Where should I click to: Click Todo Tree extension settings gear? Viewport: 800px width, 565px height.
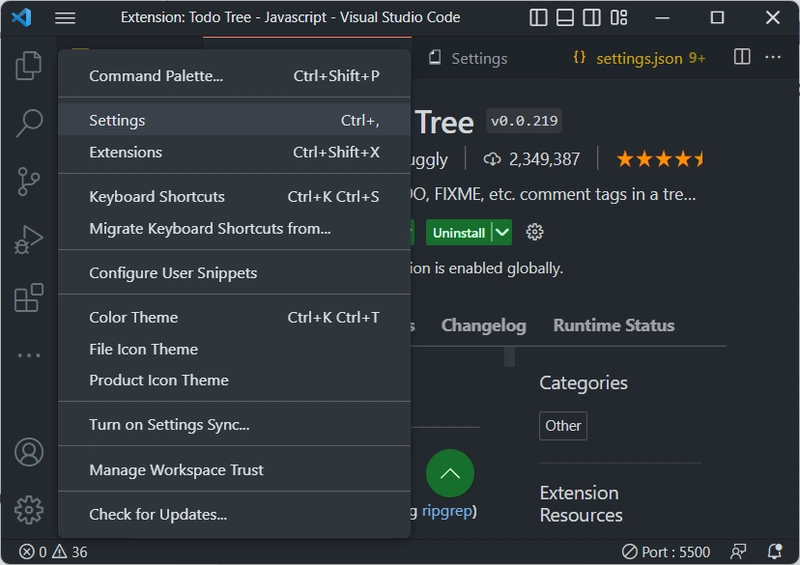535,232
